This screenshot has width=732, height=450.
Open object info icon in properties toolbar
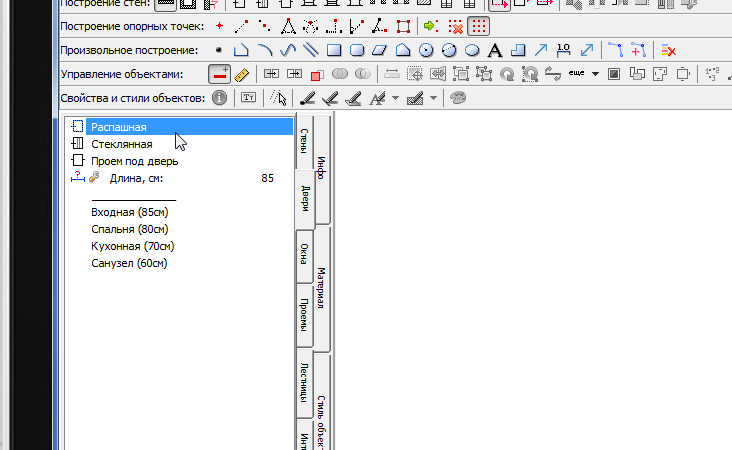point(219,98)
